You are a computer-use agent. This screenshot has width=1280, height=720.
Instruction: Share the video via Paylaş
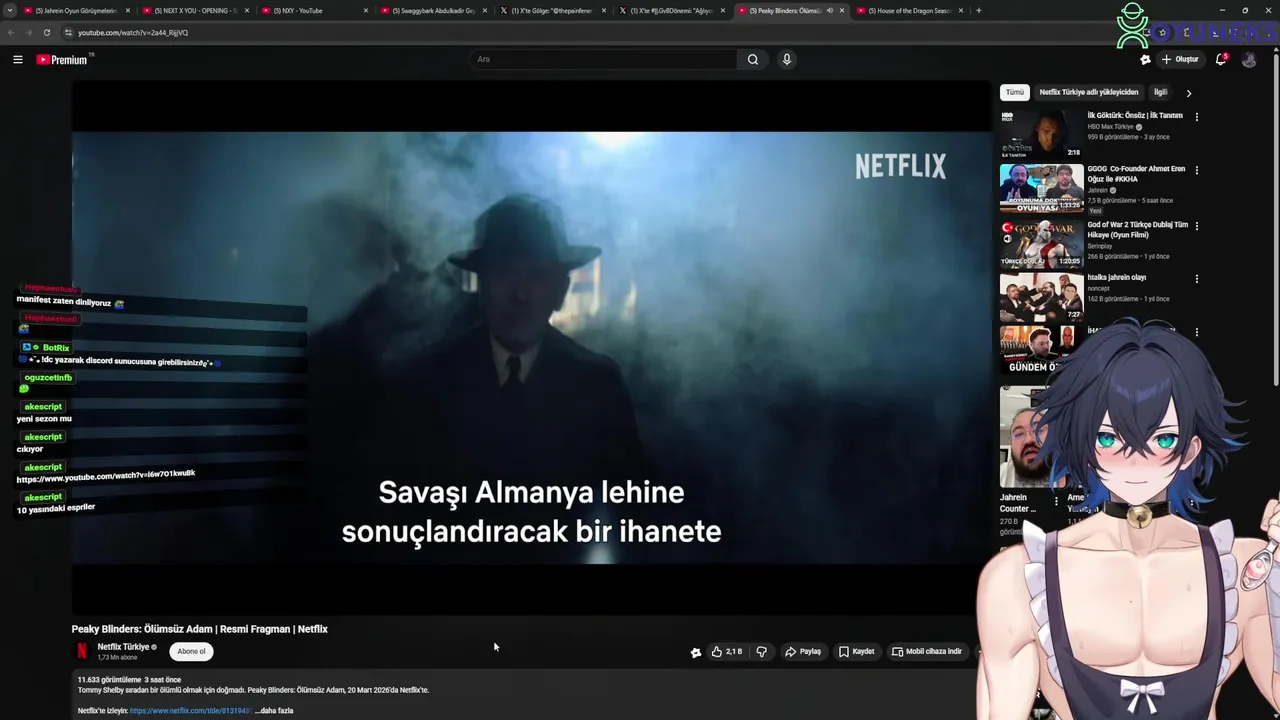click(803, 652)
